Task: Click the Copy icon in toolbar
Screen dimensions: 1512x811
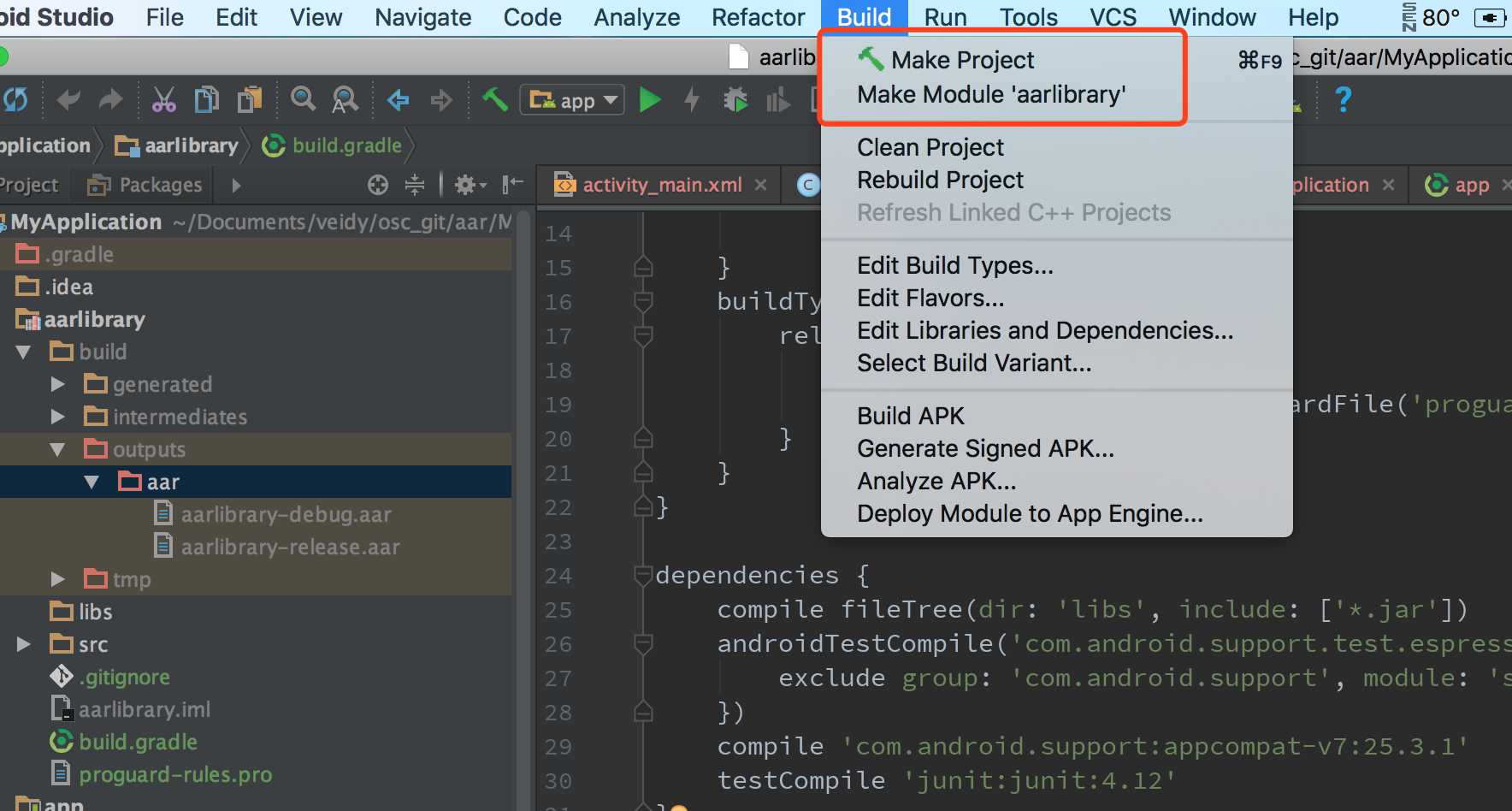Action: pos(206,100)
